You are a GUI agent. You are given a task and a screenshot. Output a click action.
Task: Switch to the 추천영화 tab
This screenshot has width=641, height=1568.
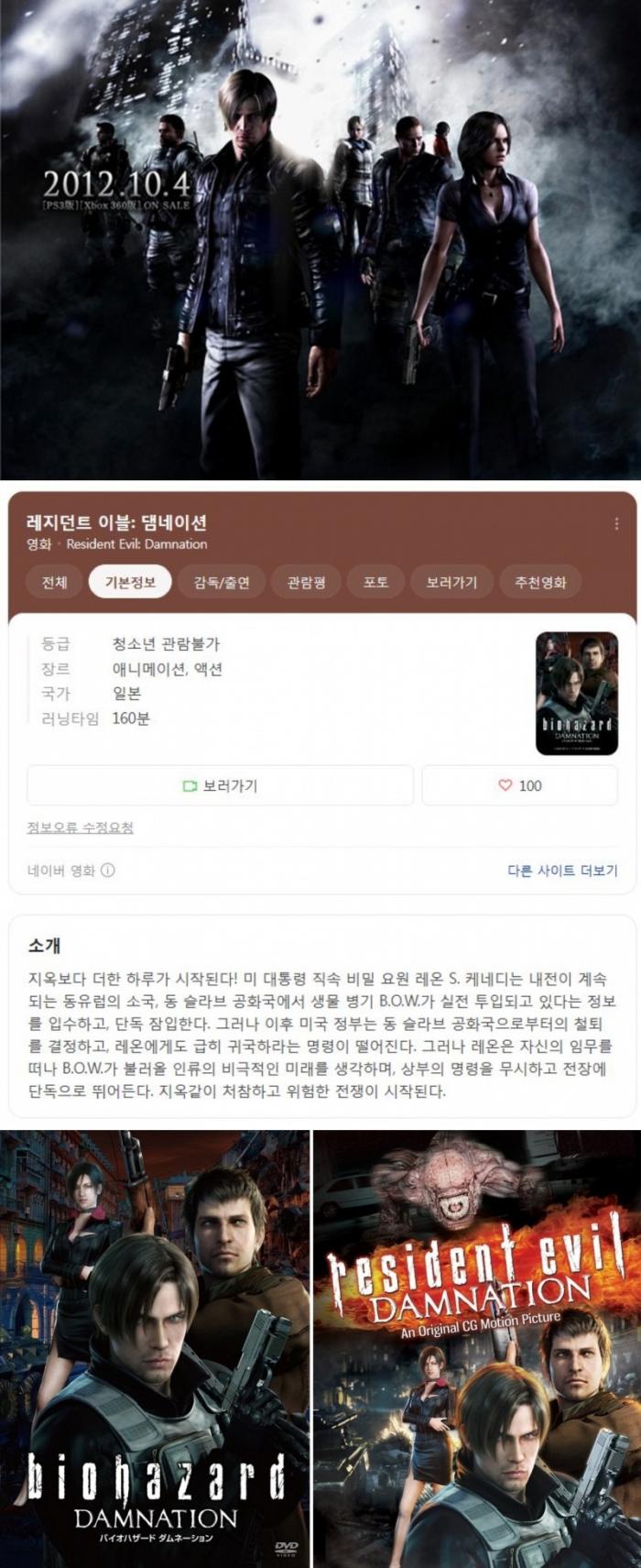point(540,582)
